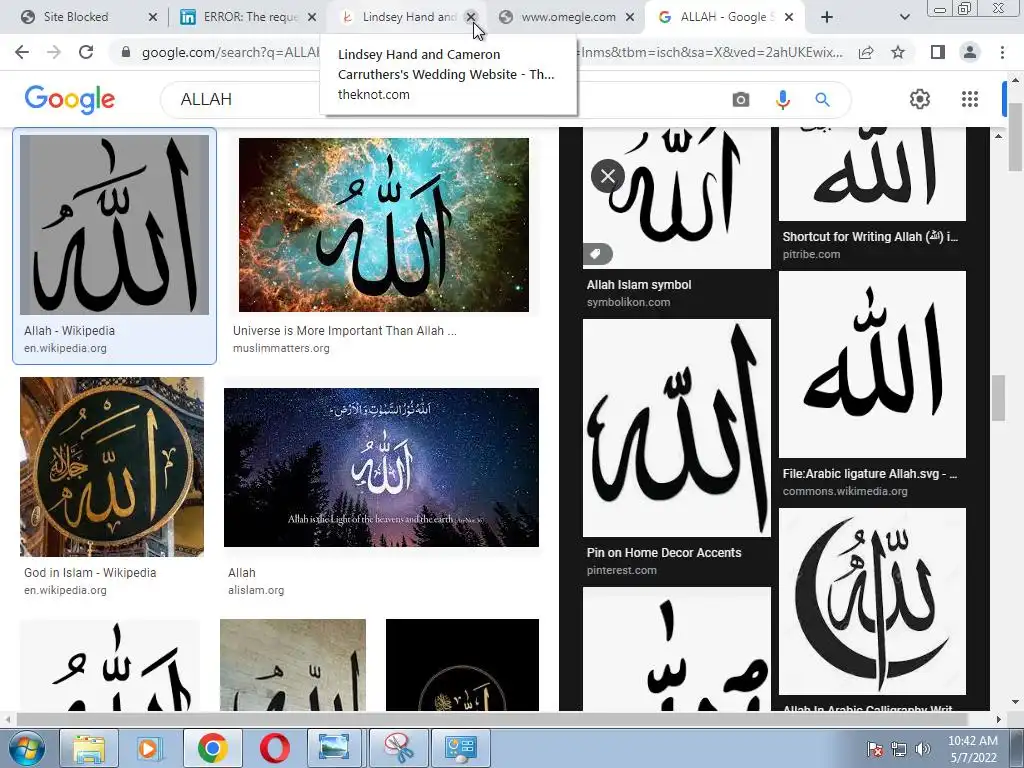Open 'Pin on Home Decor Accents' result
The width and height of the screenshot is (1024, 768).
click(x=664, y=552)
